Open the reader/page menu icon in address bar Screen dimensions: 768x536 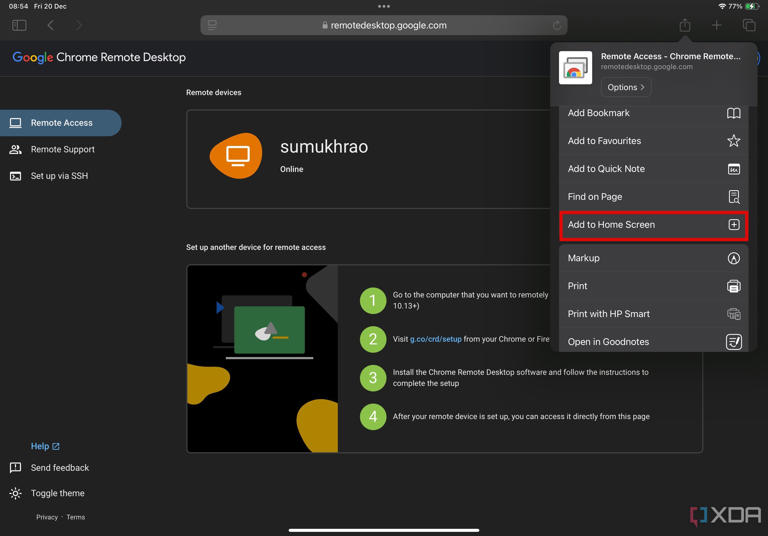(x=212, y=25)
